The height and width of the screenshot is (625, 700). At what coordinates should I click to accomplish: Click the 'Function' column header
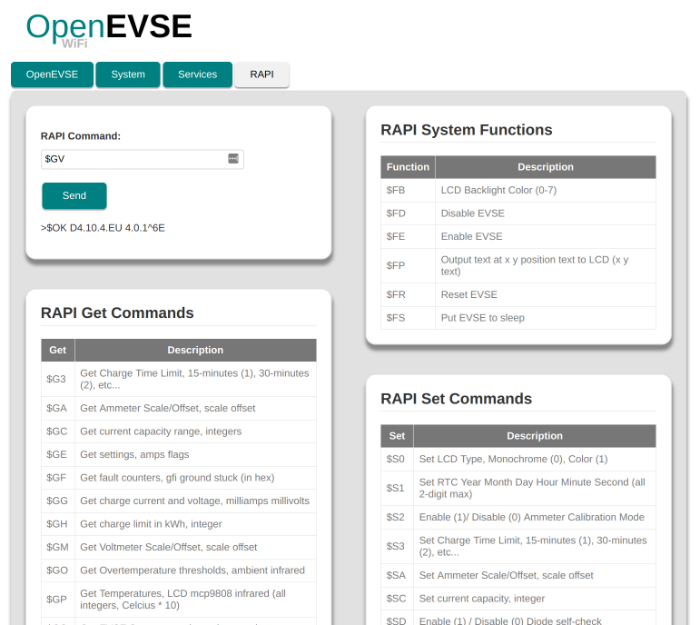pyautogui.click(x=408, y=167)
